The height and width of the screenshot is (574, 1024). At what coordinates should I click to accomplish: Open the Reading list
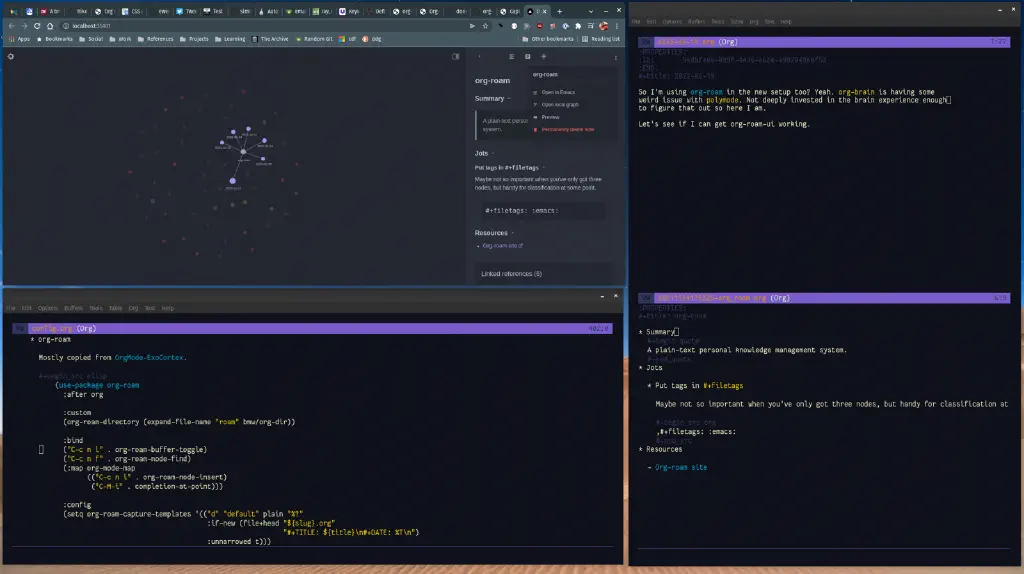click(601, 39)
